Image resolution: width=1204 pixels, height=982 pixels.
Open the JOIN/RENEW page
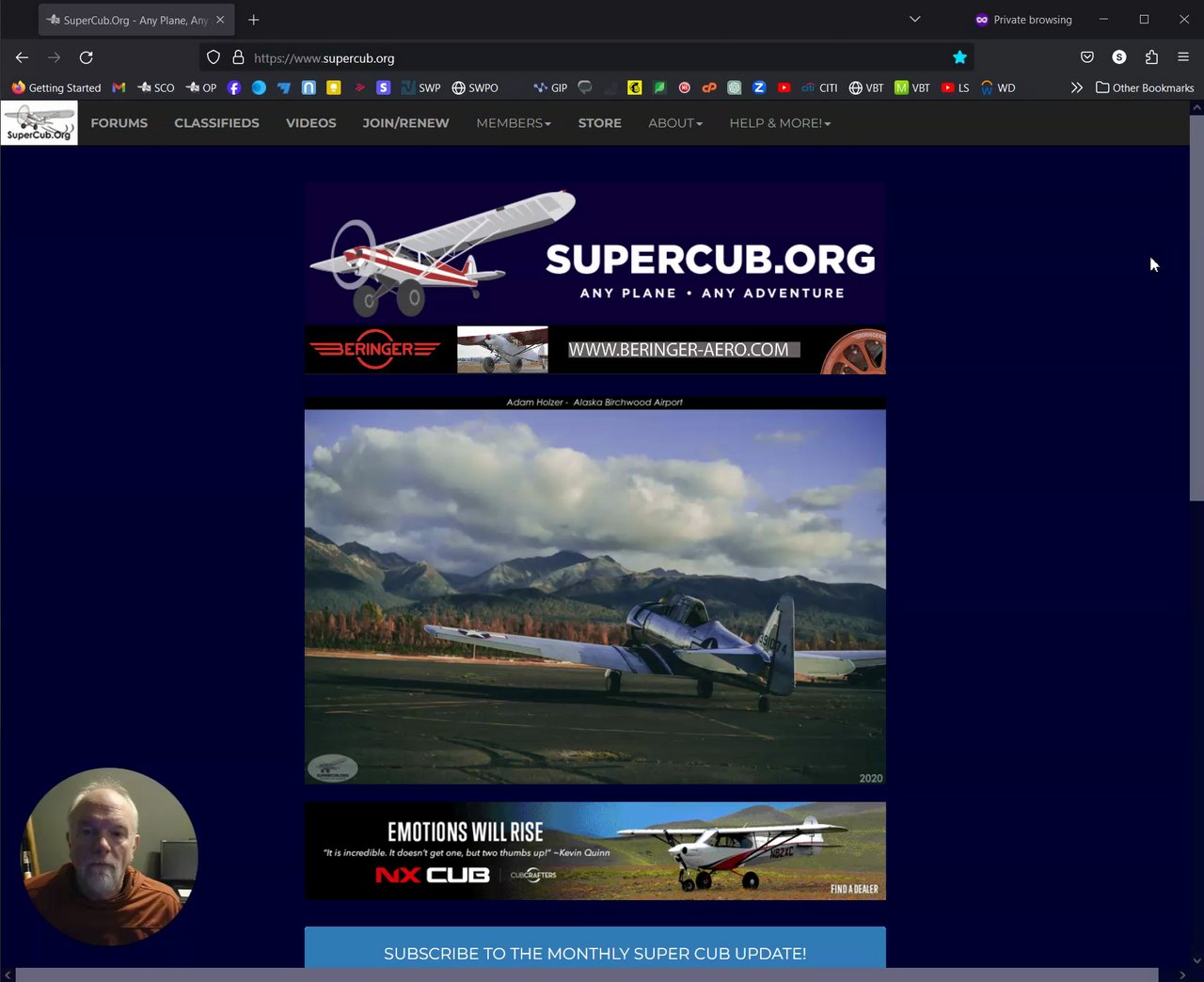click(405, 123)
